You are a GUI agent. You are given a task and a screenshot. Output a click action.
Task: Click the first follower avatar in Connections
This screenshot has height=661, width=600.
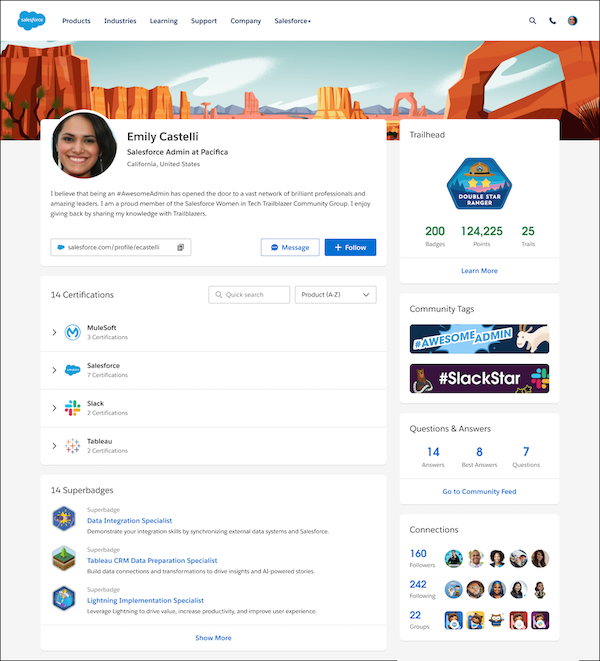(454, 559)
